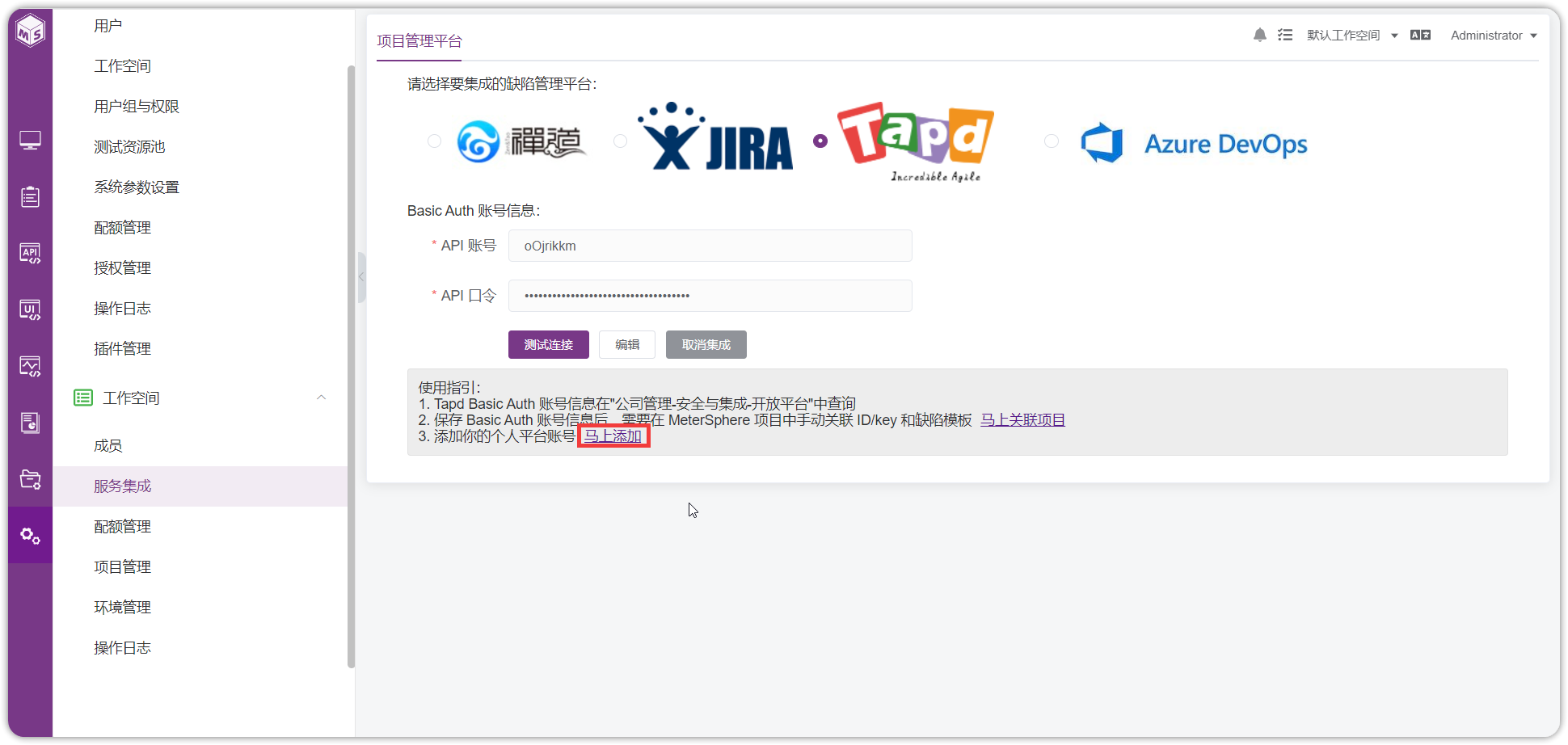Open the Administrator user dropdown
The height and width of the screenshot is (745, 1568).
pyautogui.click(x=1494, y=35)
